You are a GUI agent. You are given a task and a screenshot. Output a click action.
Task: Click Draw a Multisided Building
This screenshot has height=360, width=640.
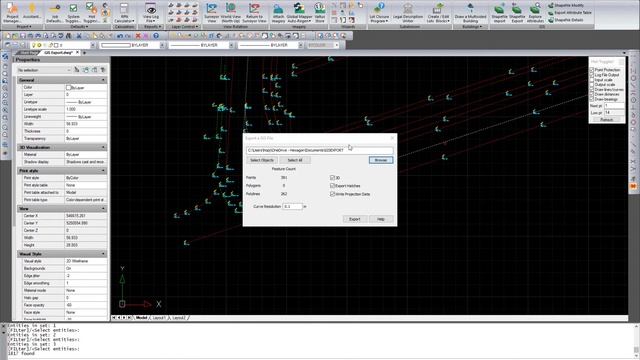coord(470,12)
